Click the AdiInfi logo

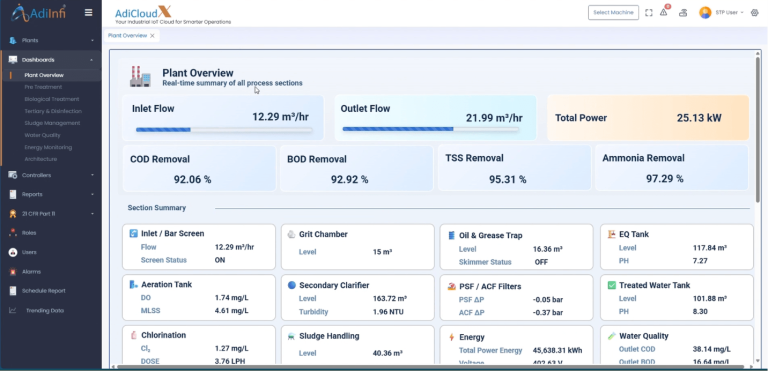pos(39,13)
